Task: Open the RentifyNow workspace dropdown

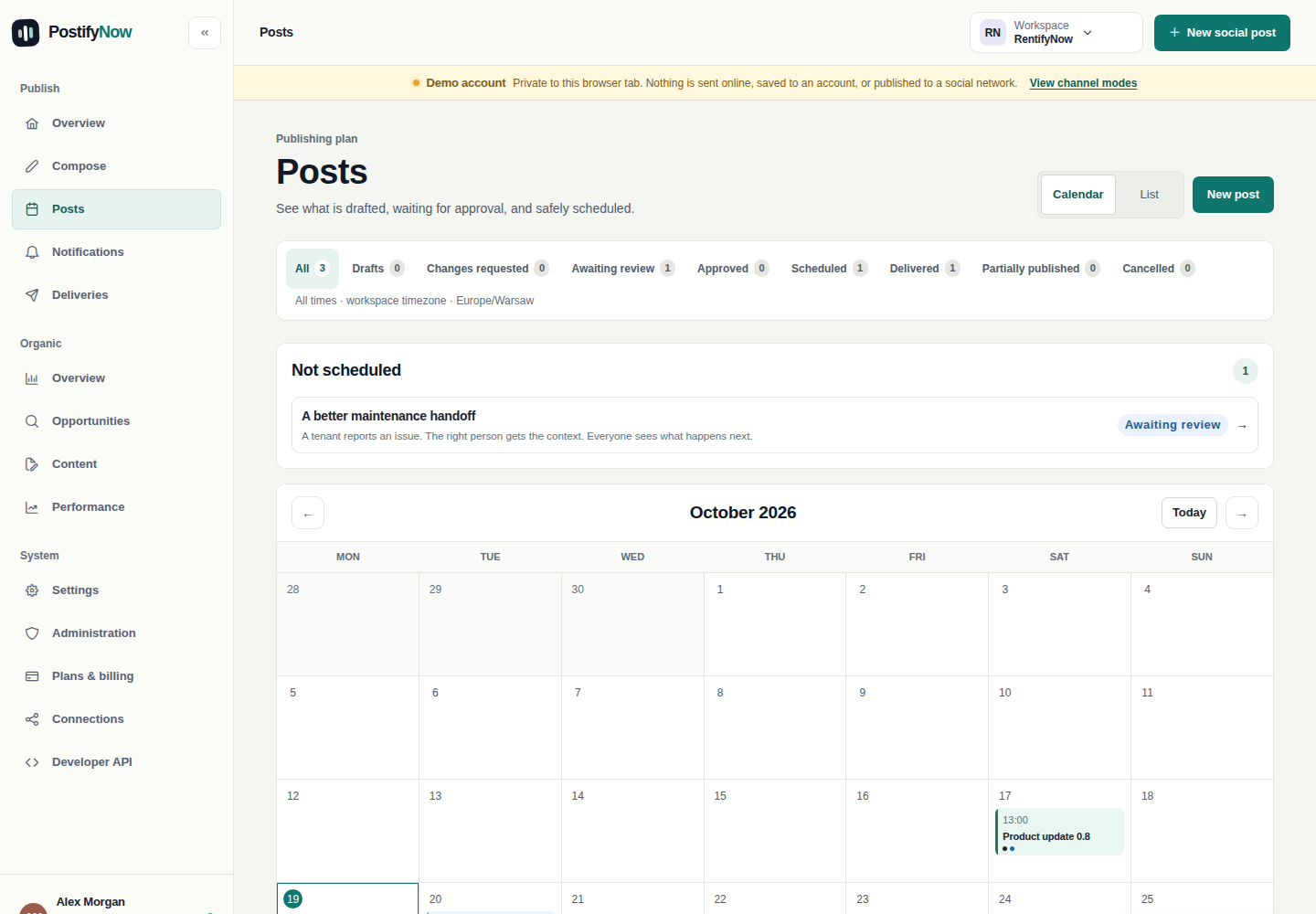Action: pyautogui.click(x=1056, y=33)
